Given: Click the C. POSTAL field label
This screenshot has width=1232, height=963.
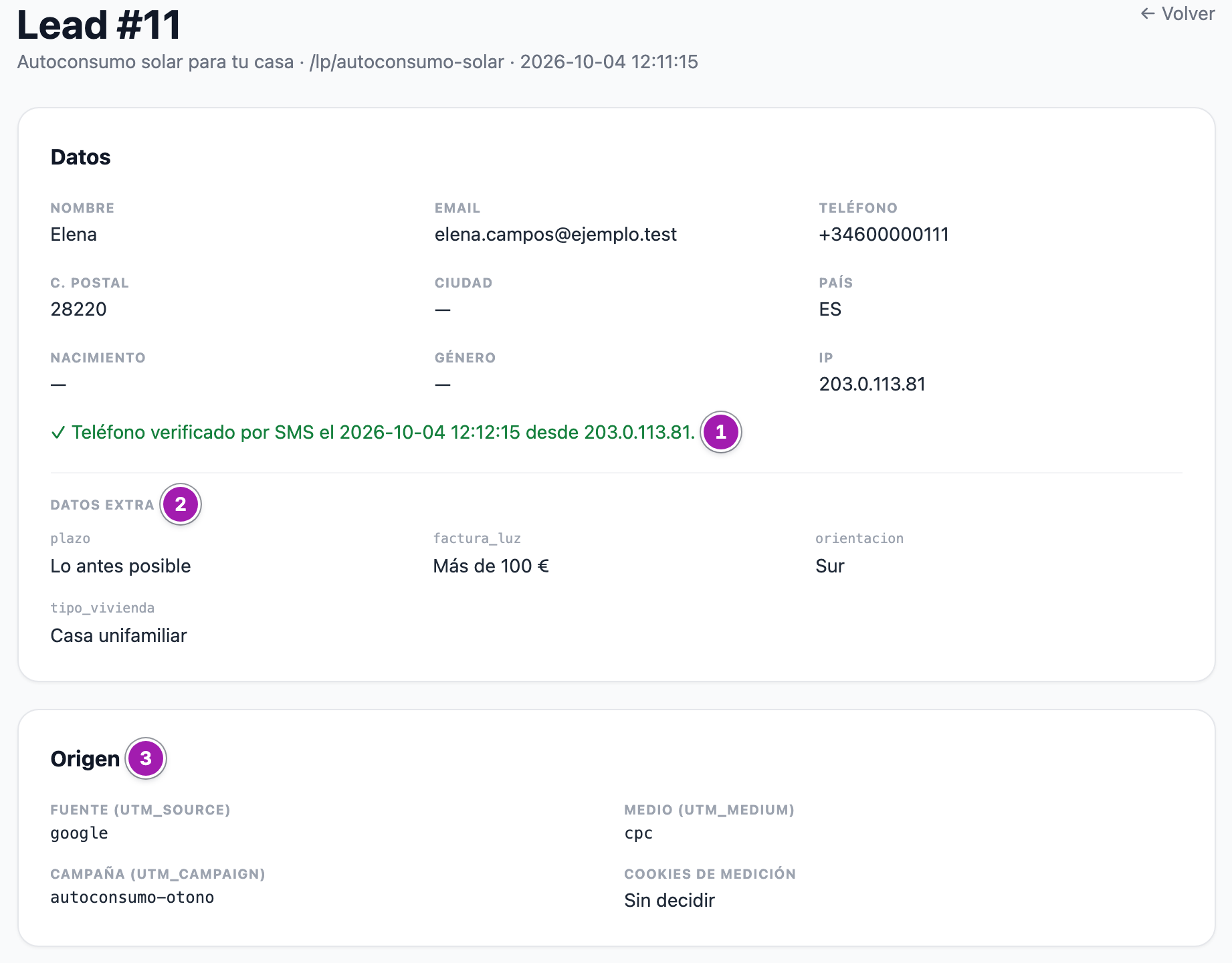Looking at the screenshot, I should click(x=90, y=283).
